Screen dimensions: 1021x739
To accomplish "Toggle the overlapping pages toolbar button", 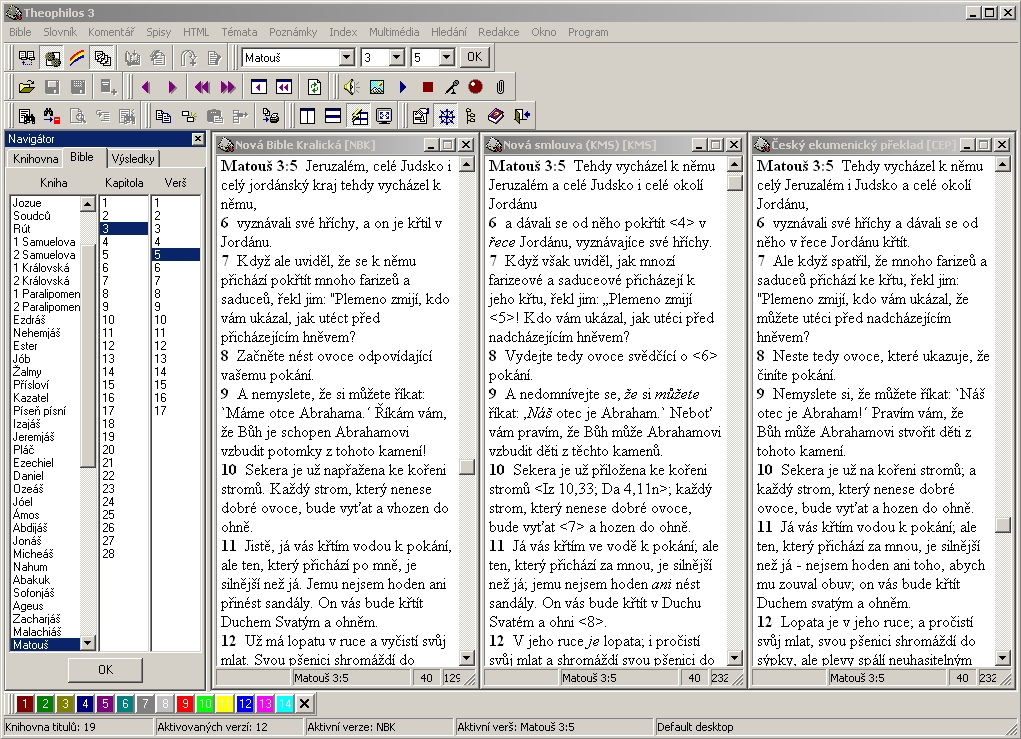I will pyautogui.click(x=102, y=58).
